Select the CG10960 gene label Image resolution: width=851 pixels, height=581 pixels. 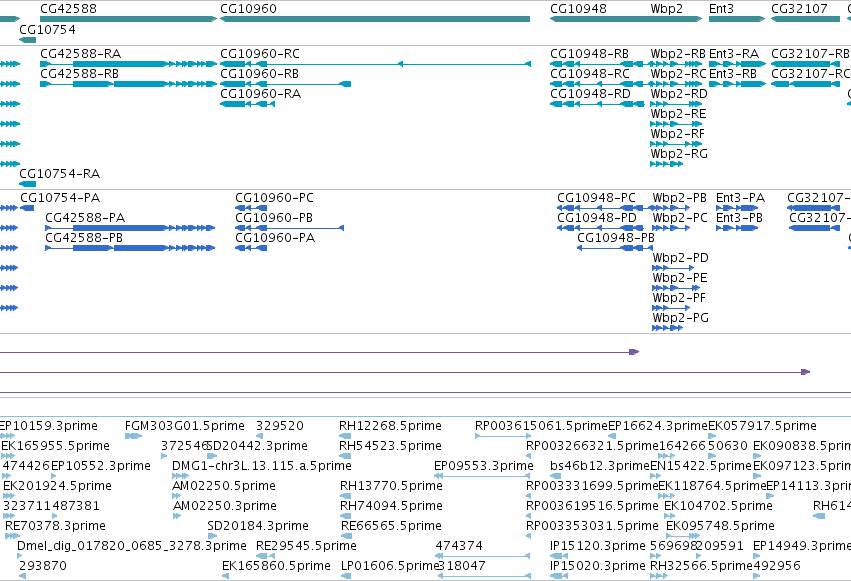248,9
